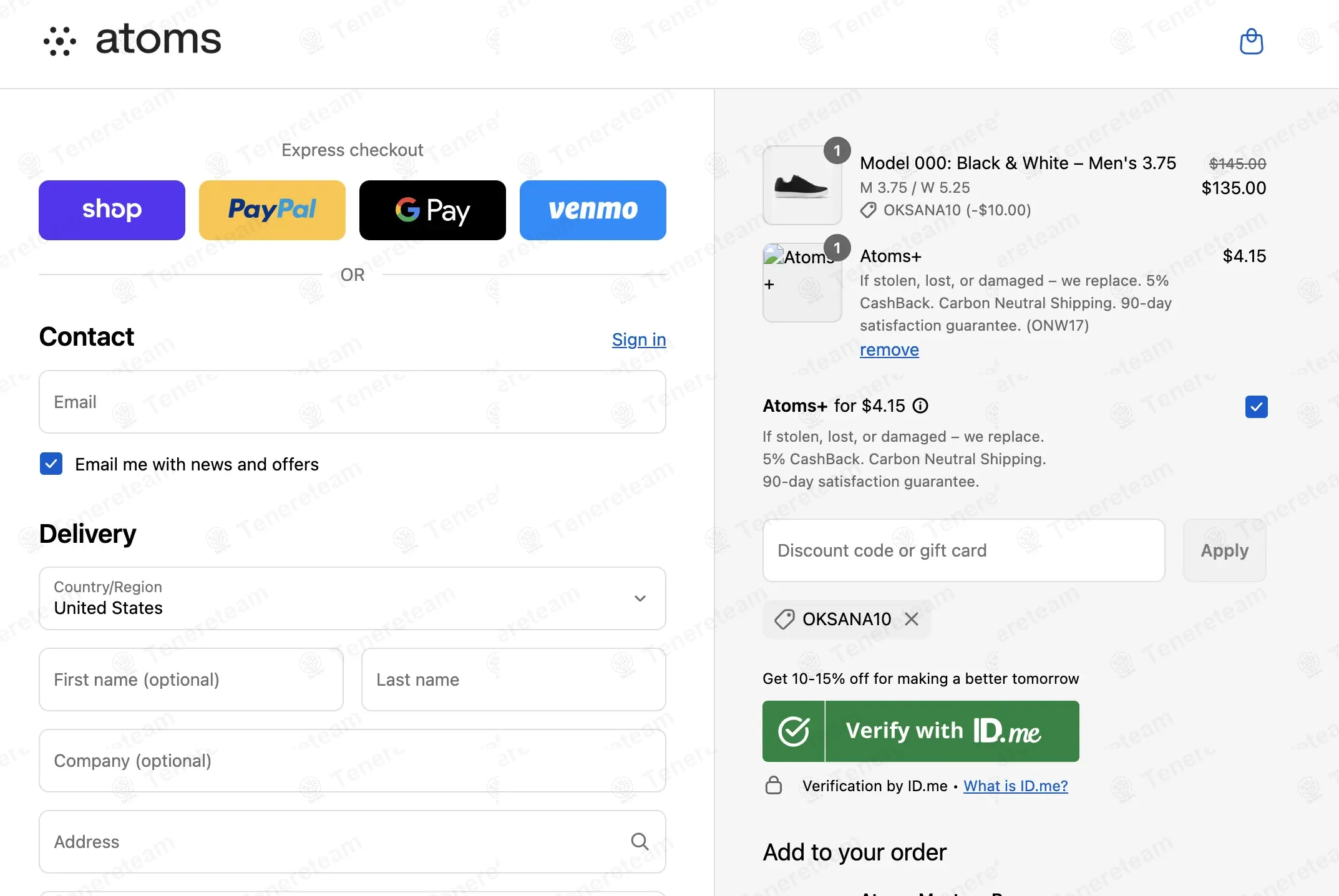Uncheck Email me with news and offers
The image size is (1339, 896).
[x=51, y=464]
